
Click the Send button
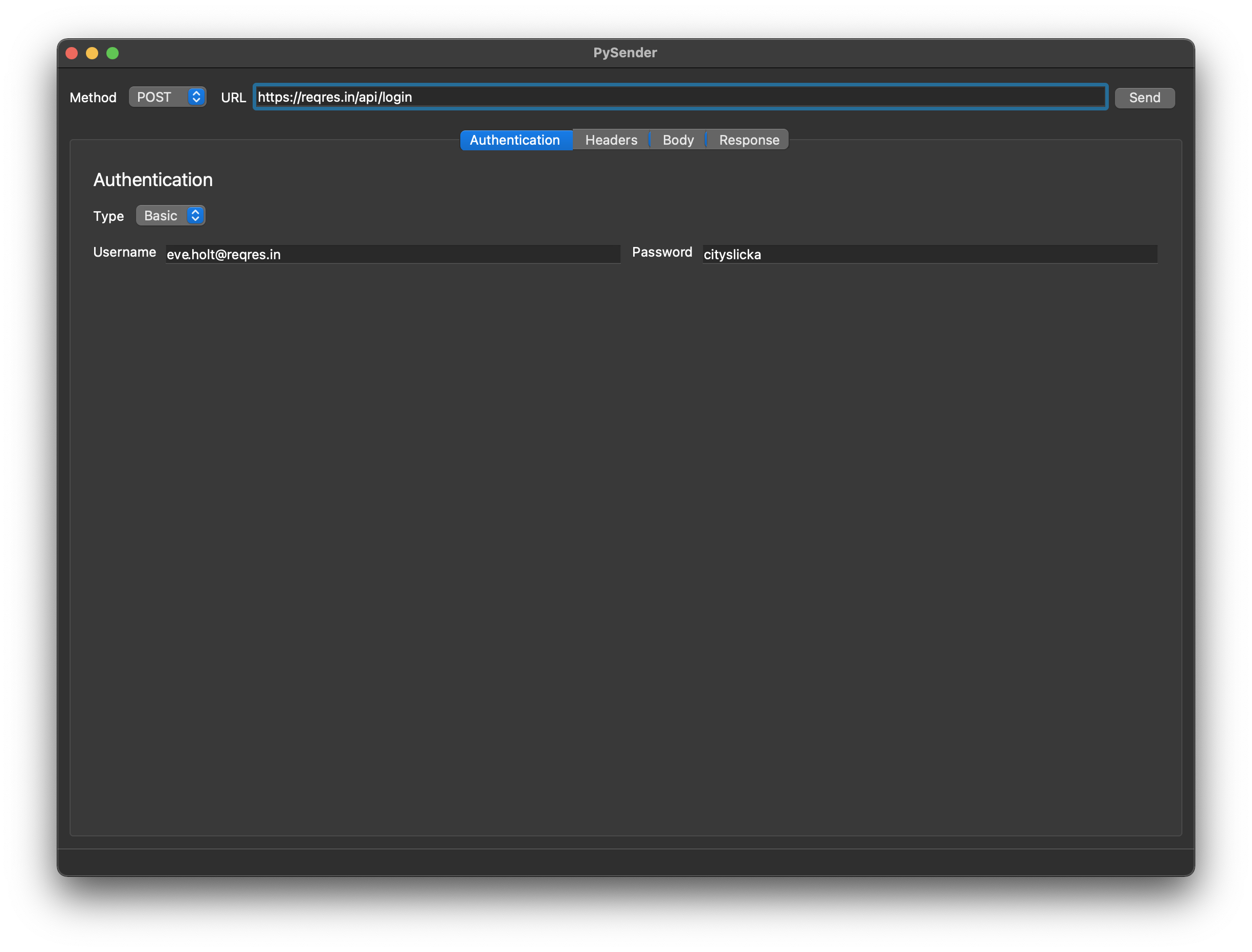1144,97
